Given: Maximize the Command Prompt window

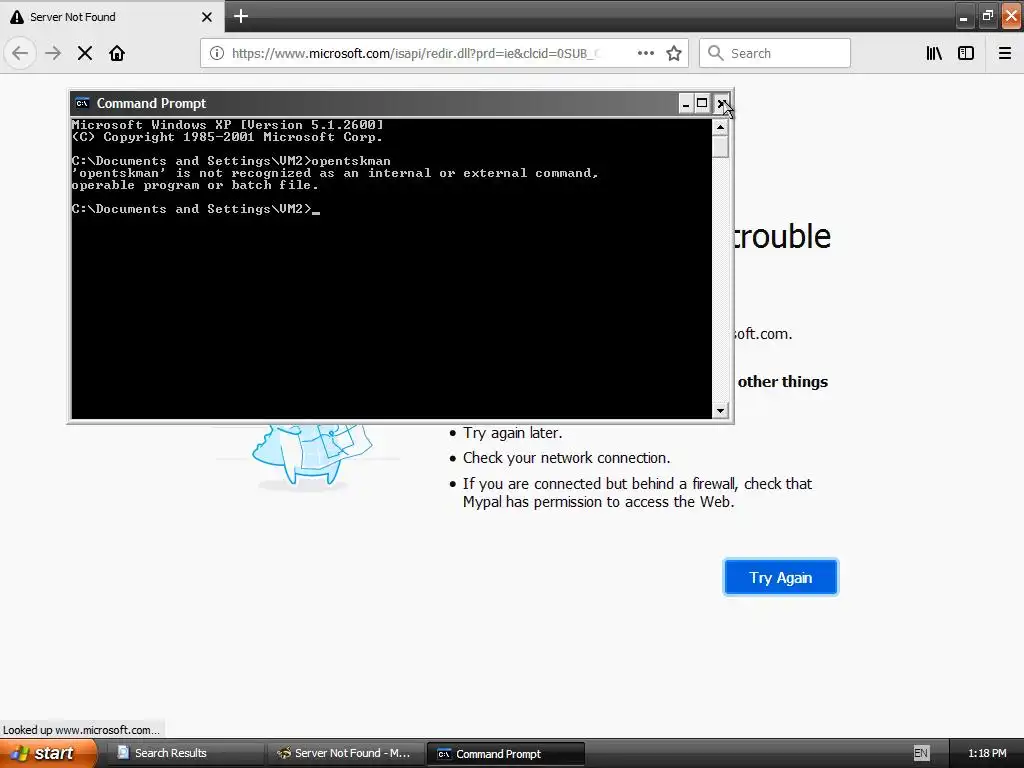Looking at the screenshot, I should pos(702,103).
